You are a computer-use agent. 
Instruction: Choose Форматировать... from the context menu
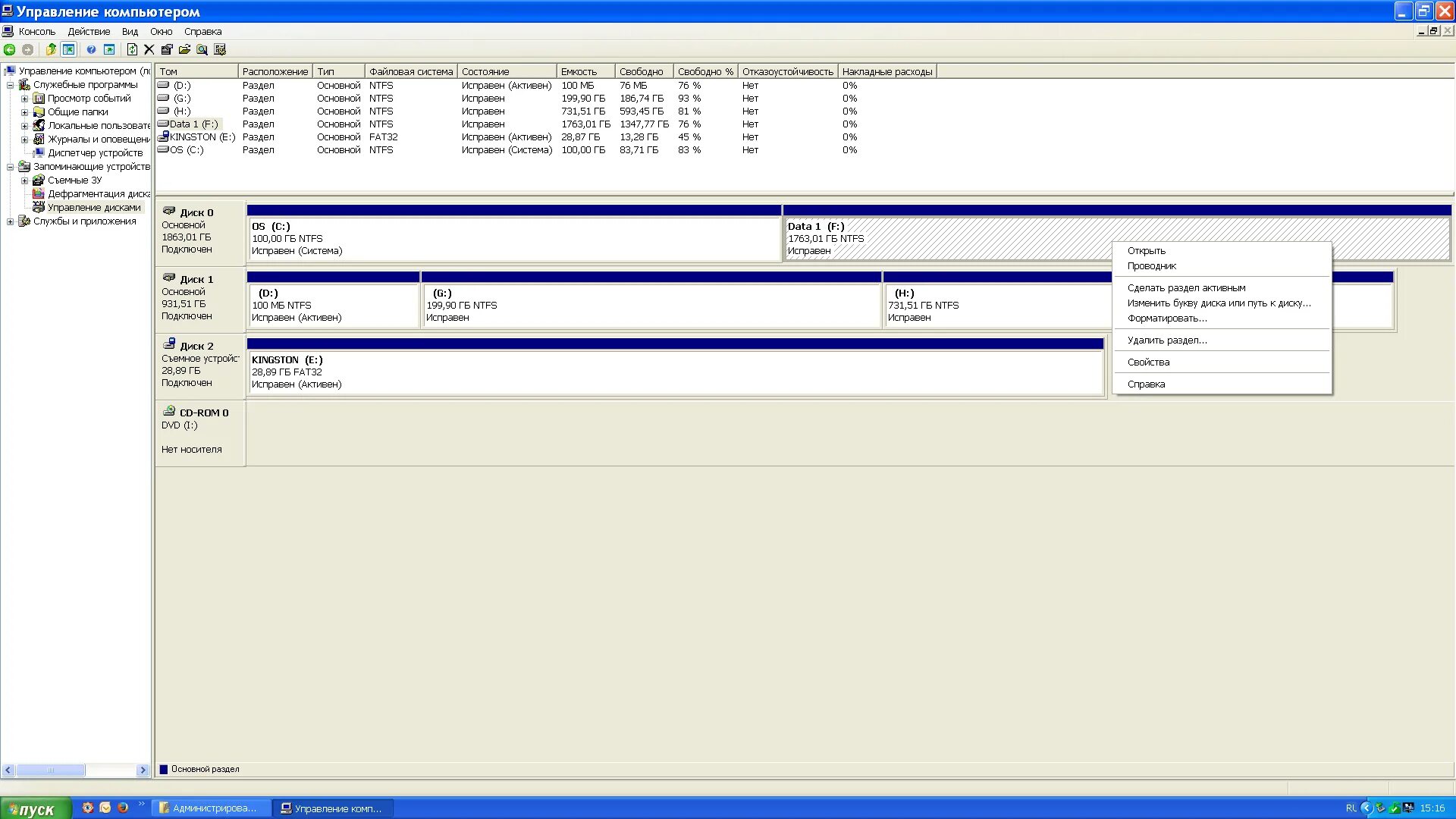click(x=1166, y=318)
